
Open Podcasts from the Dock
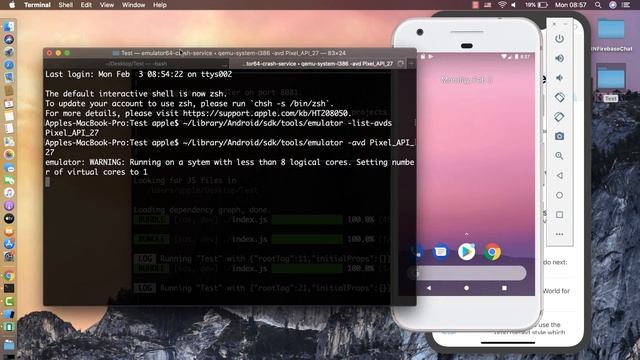click(9, 205)
